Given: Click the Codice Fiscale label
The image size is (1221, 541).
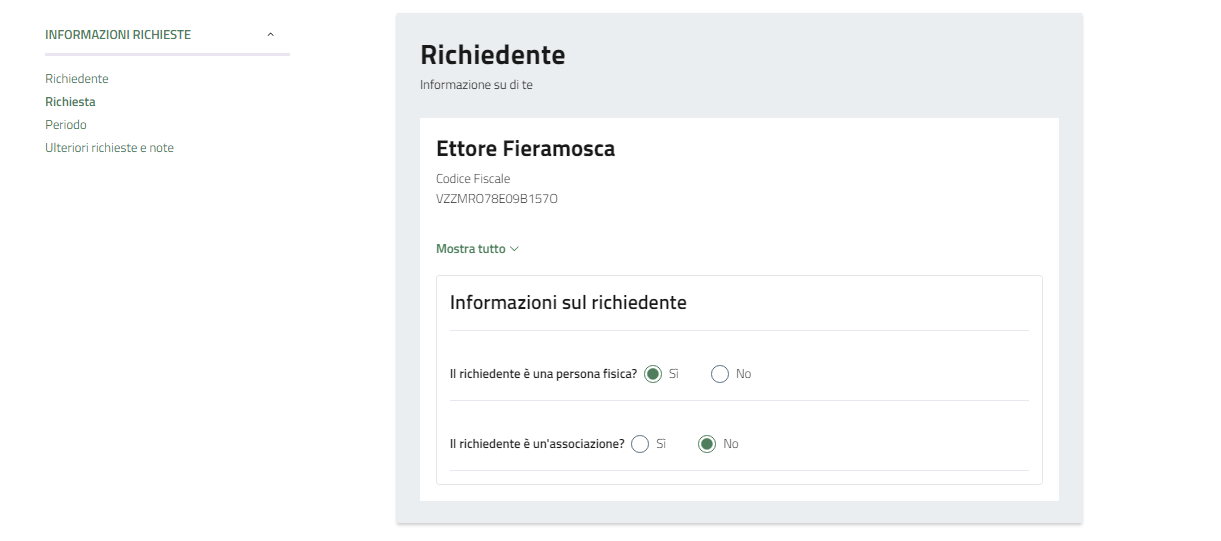Looking at the screenshot, I should [473, 179].
